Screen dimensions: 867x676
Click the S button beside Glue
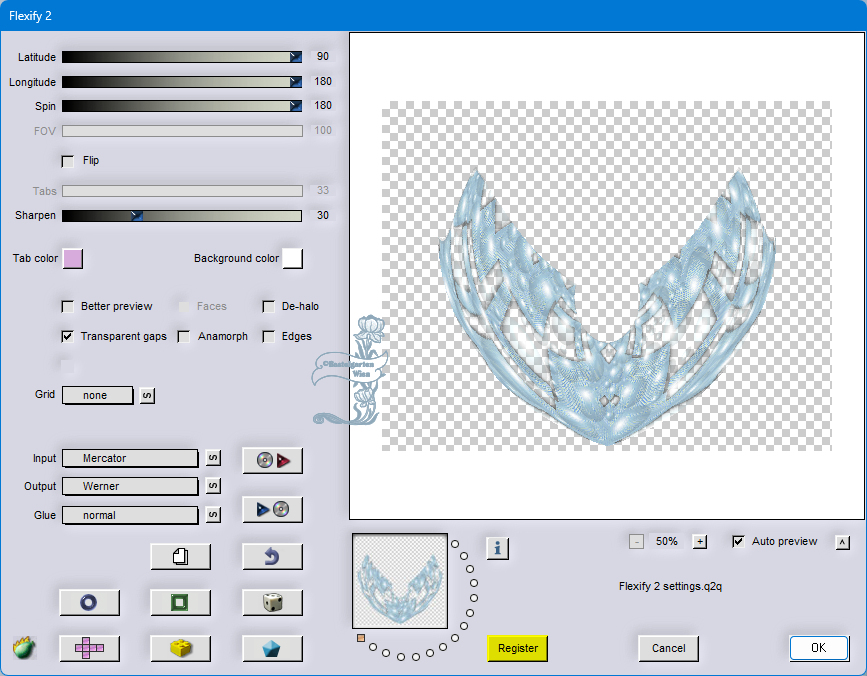pos(213,515)
